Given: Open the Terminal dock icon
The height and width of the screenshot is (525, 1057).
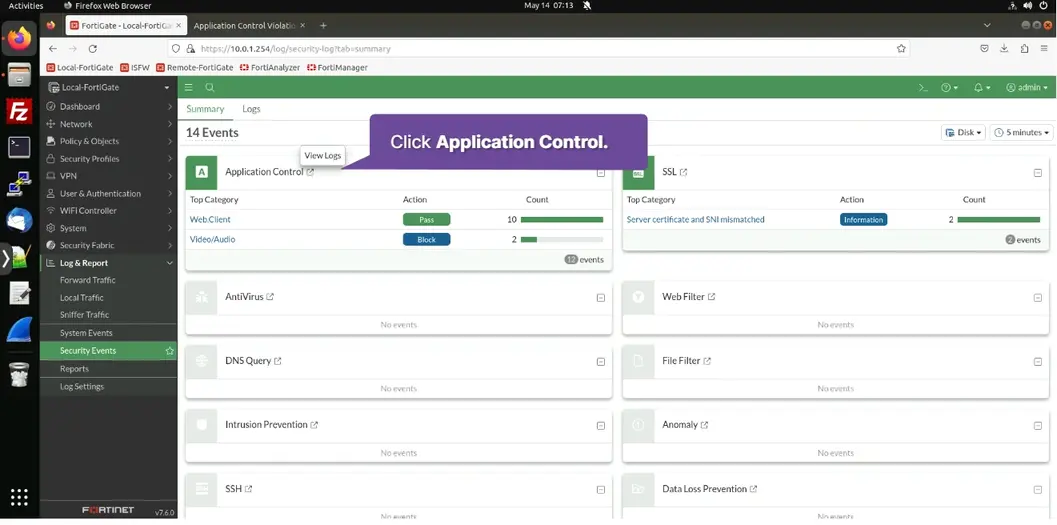Looking at the screenshot, I should [x=20, y=147].
